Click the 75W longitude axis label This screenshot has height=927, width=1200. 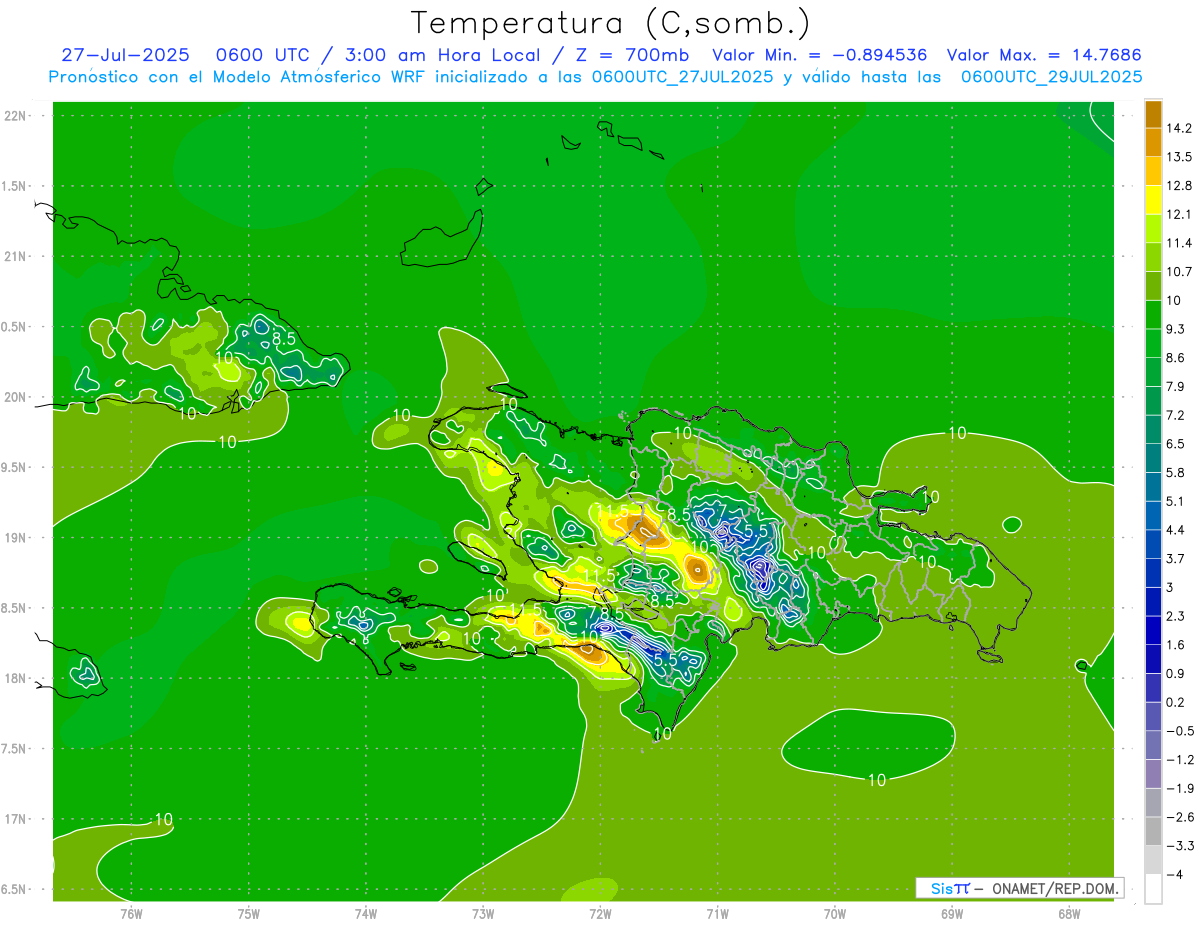click(249, 914)
